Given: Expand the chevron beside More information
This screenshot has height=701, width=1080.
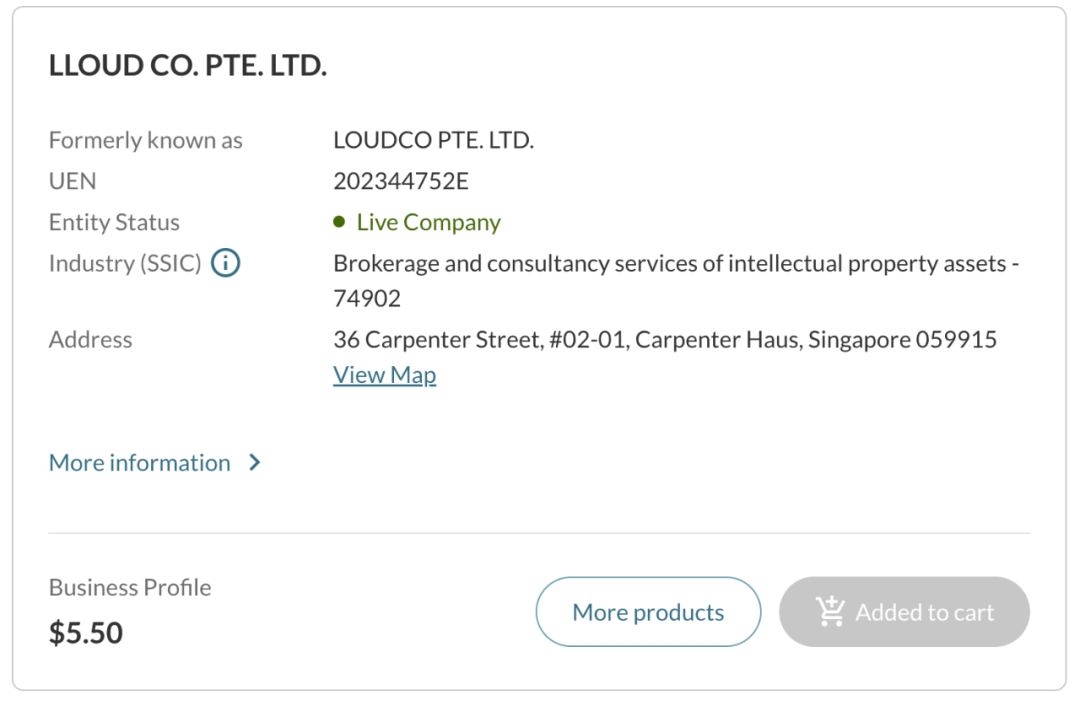Looking at the screenshot, I should 255,463.
